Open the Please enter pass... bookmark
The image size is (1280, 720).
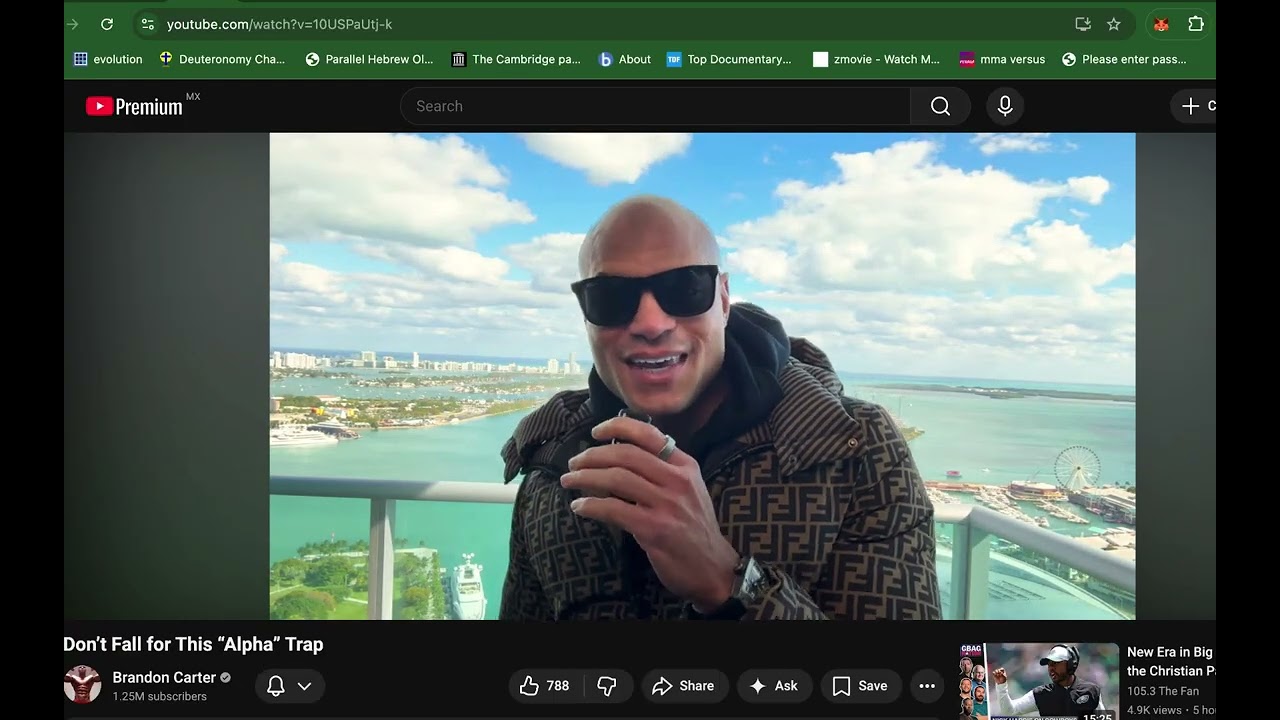click(x=1124, y=59)
